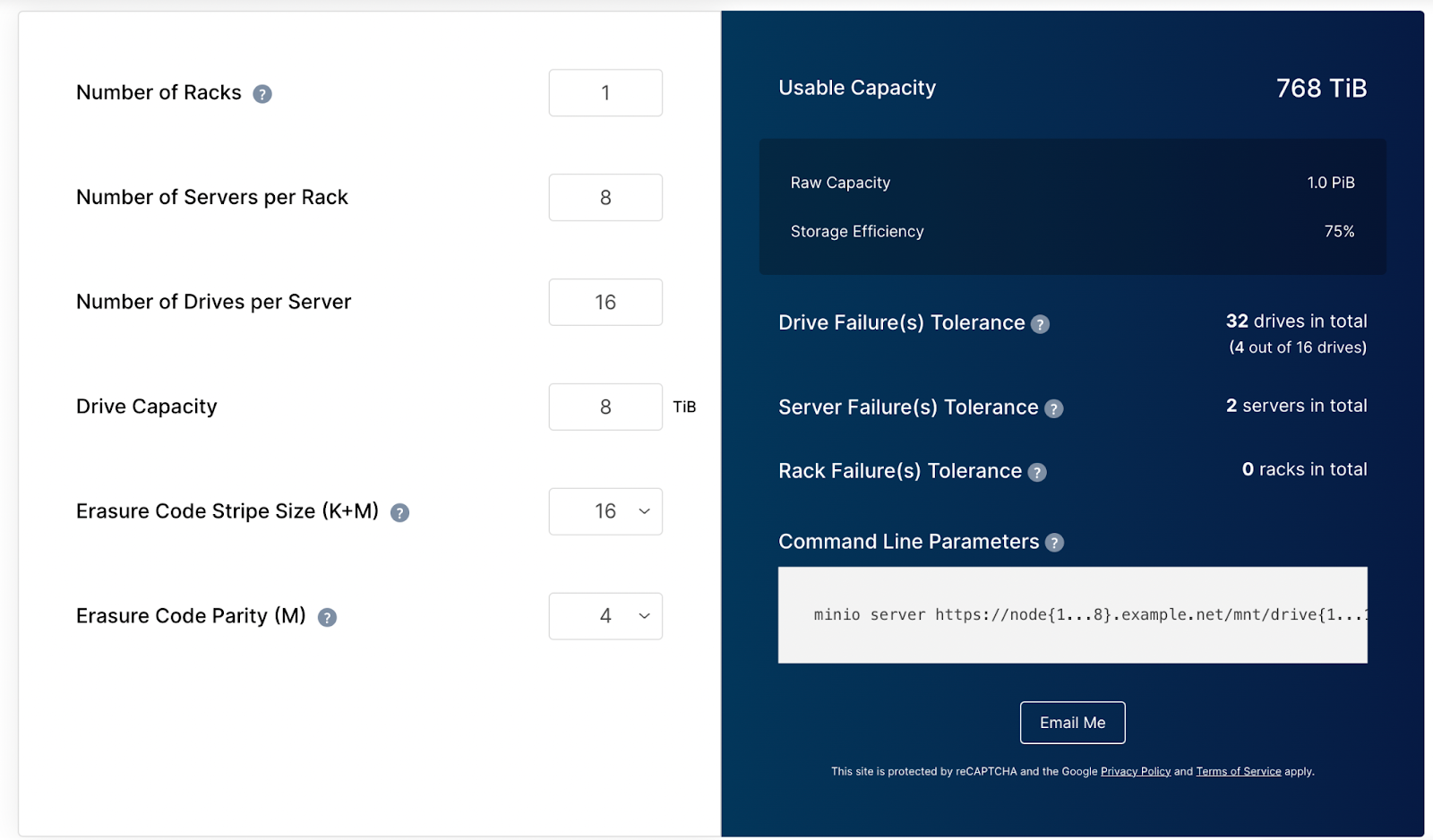Viewport: 1433px width, 840px height.
Task: Click help icon beside Rack Failure(s) Tolerance
Action: 1037,473
